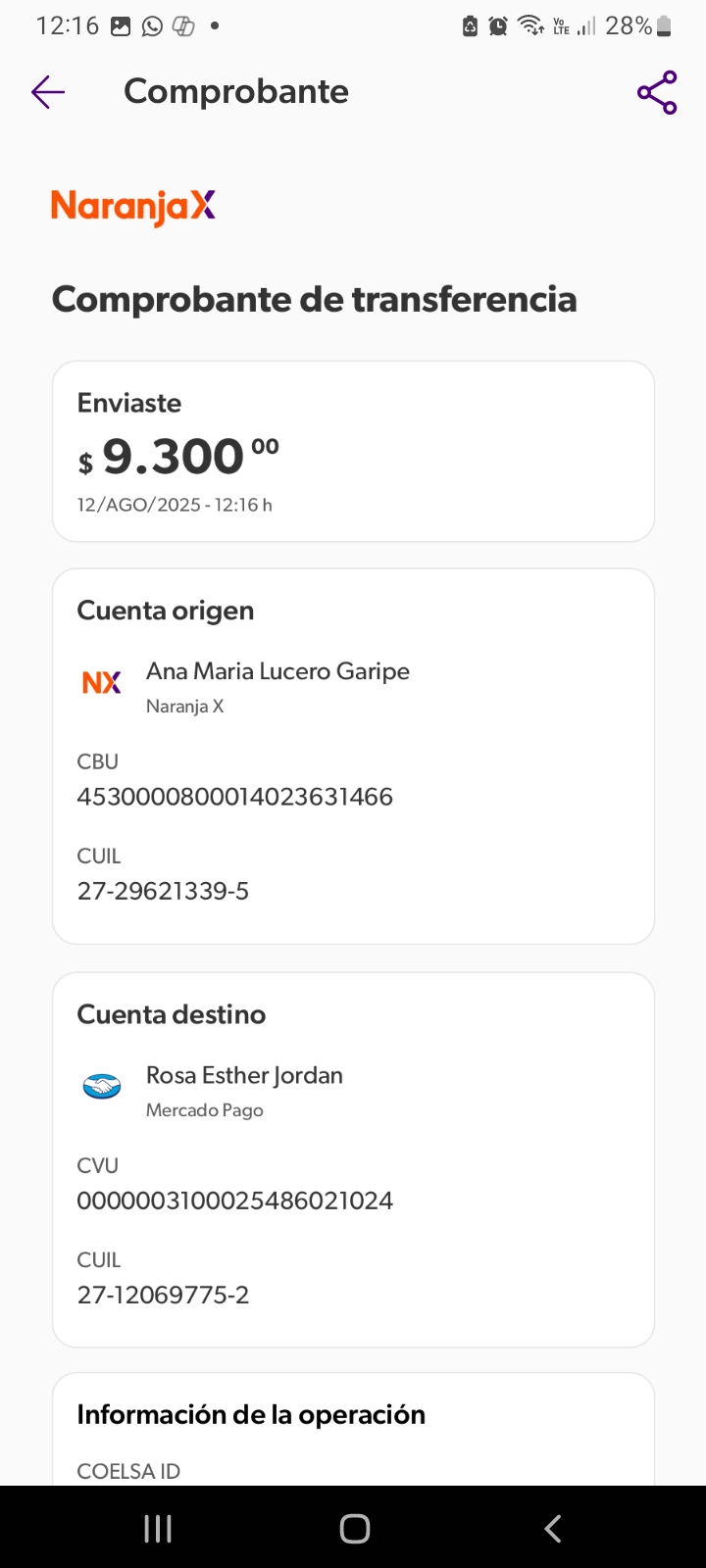This screenshot has height=1568, width=706.
Task: Tap the NX origin account icon
Action: click(102, 683)
